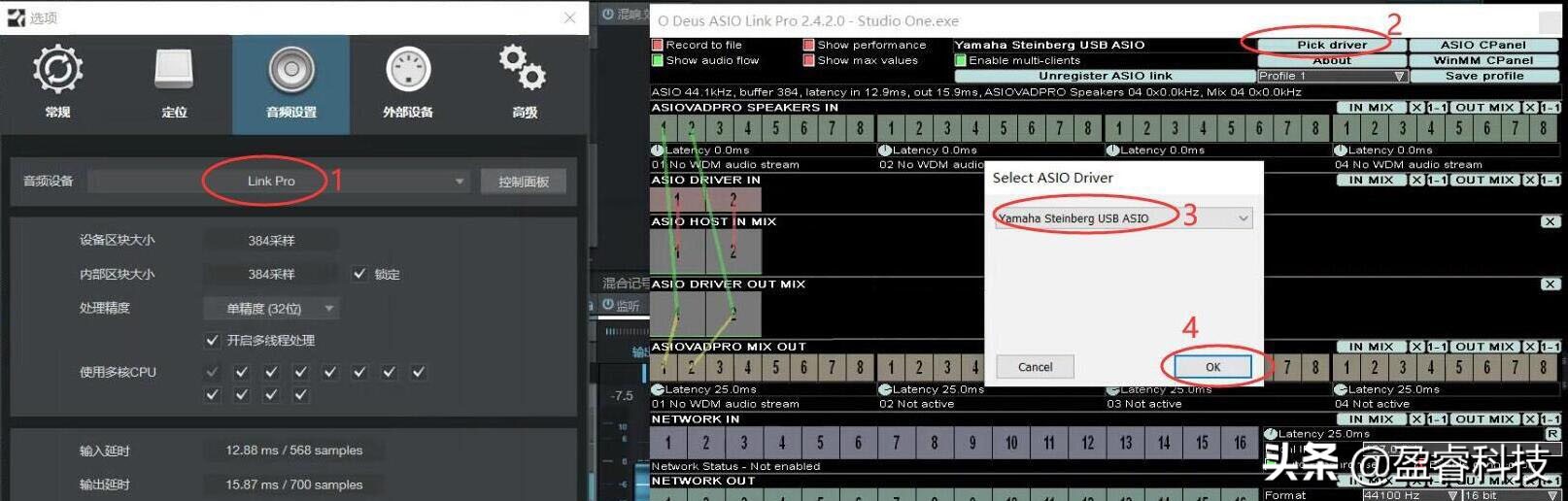
Task: Click the R button beside network latency
Action: pos(1551,434)
